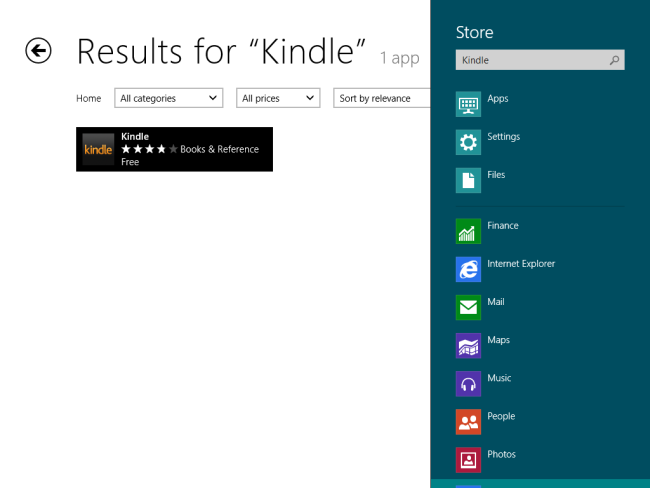Viewport: 650px width, 488px height.
Task: Click the Kindle search input field
Action: pos(540,60)
